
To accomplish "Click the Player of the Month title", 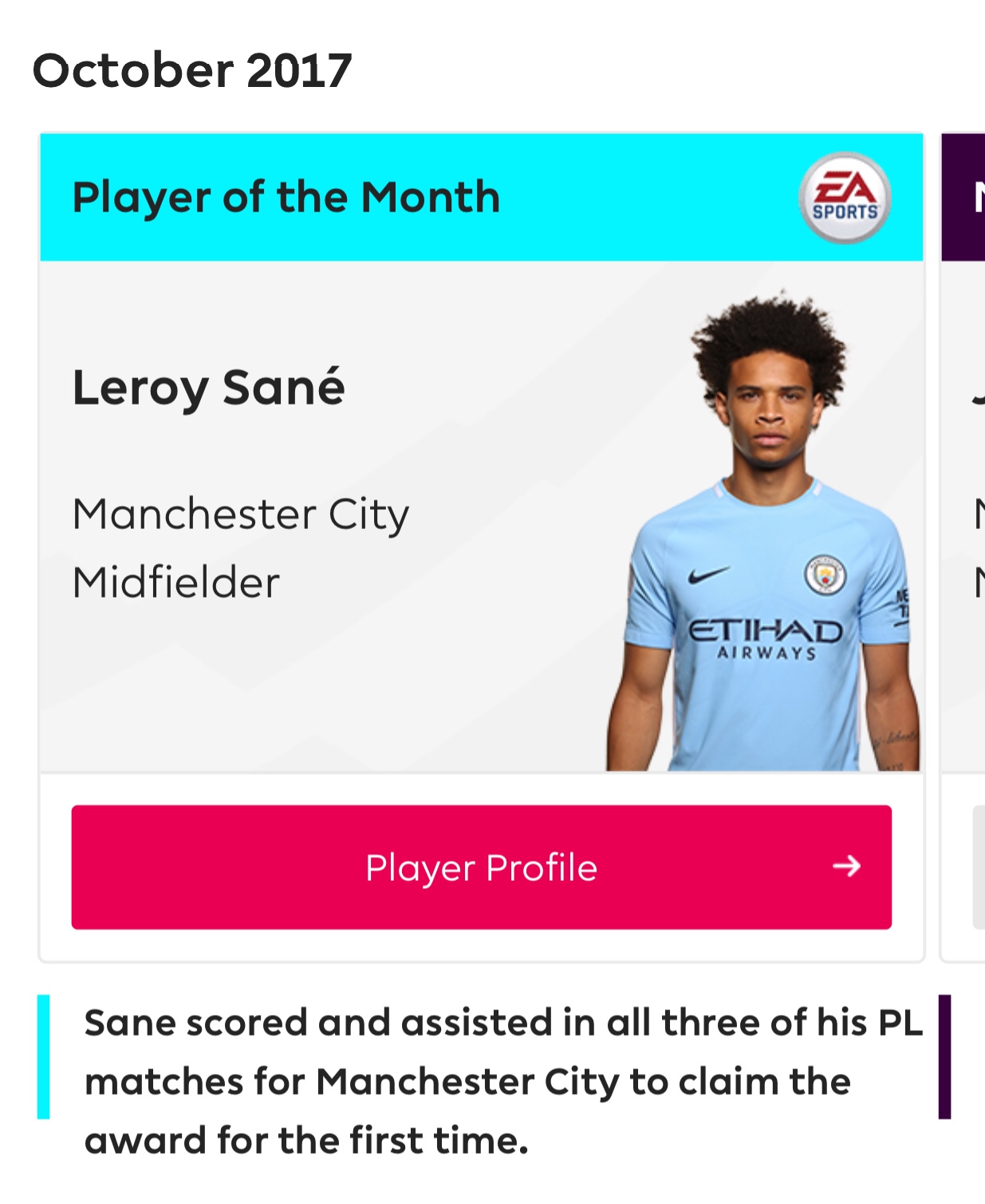I will tap(286, 197).
